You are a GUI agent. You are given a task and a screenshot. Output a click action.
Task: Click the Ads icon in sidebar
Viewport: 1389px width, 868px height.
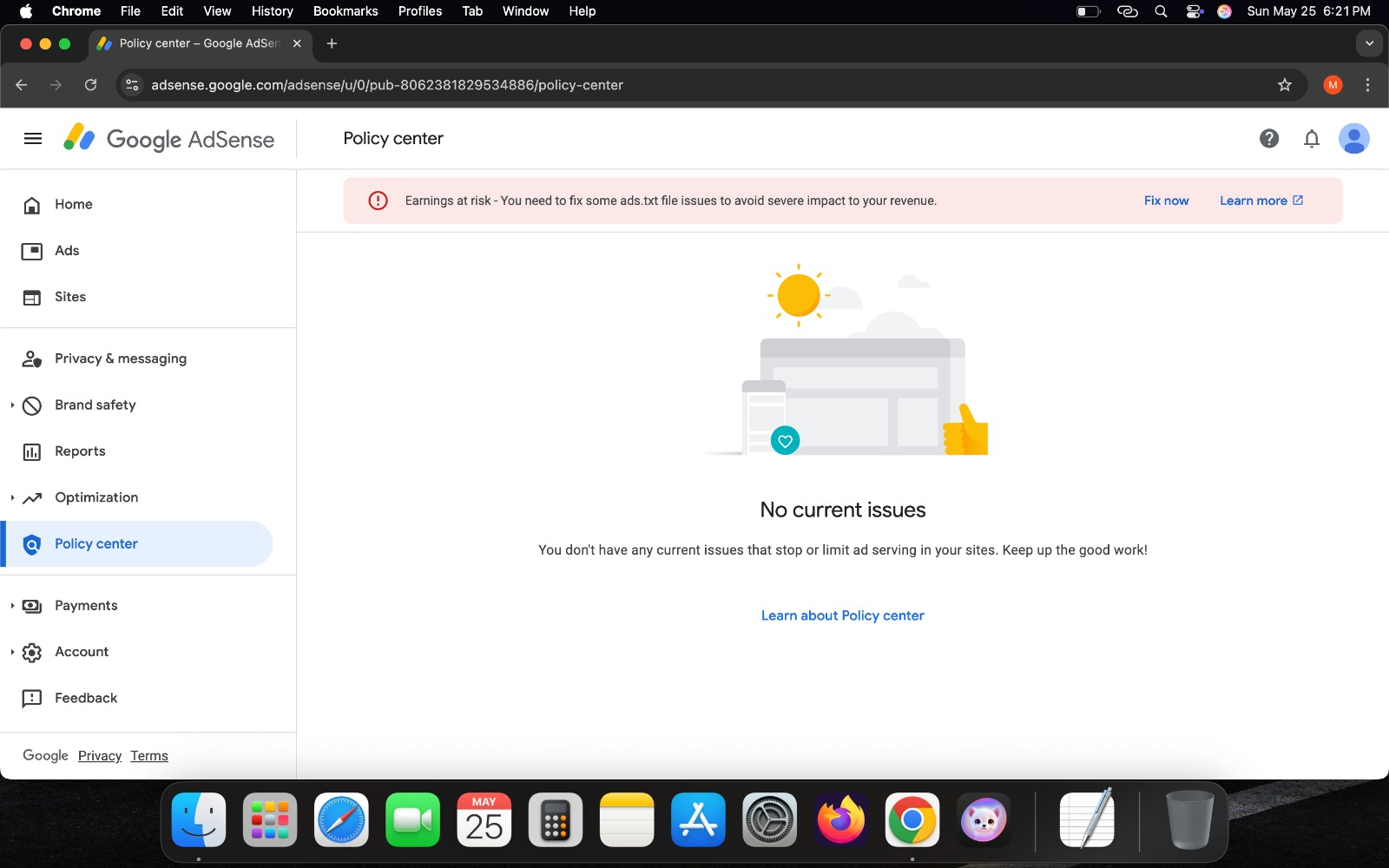point(32,251)
